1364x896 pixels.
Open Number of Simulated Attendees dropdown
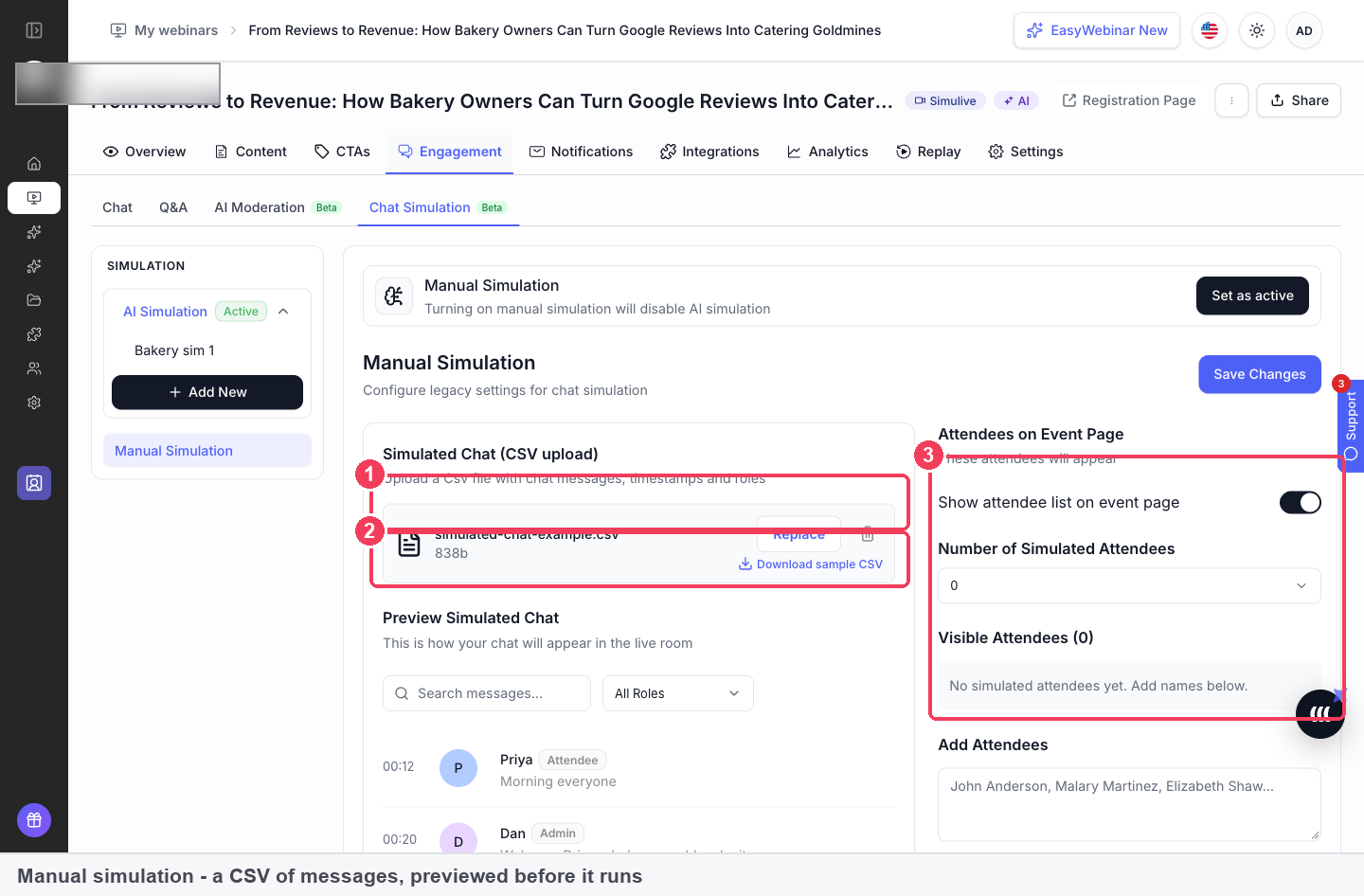(1129, 585)
